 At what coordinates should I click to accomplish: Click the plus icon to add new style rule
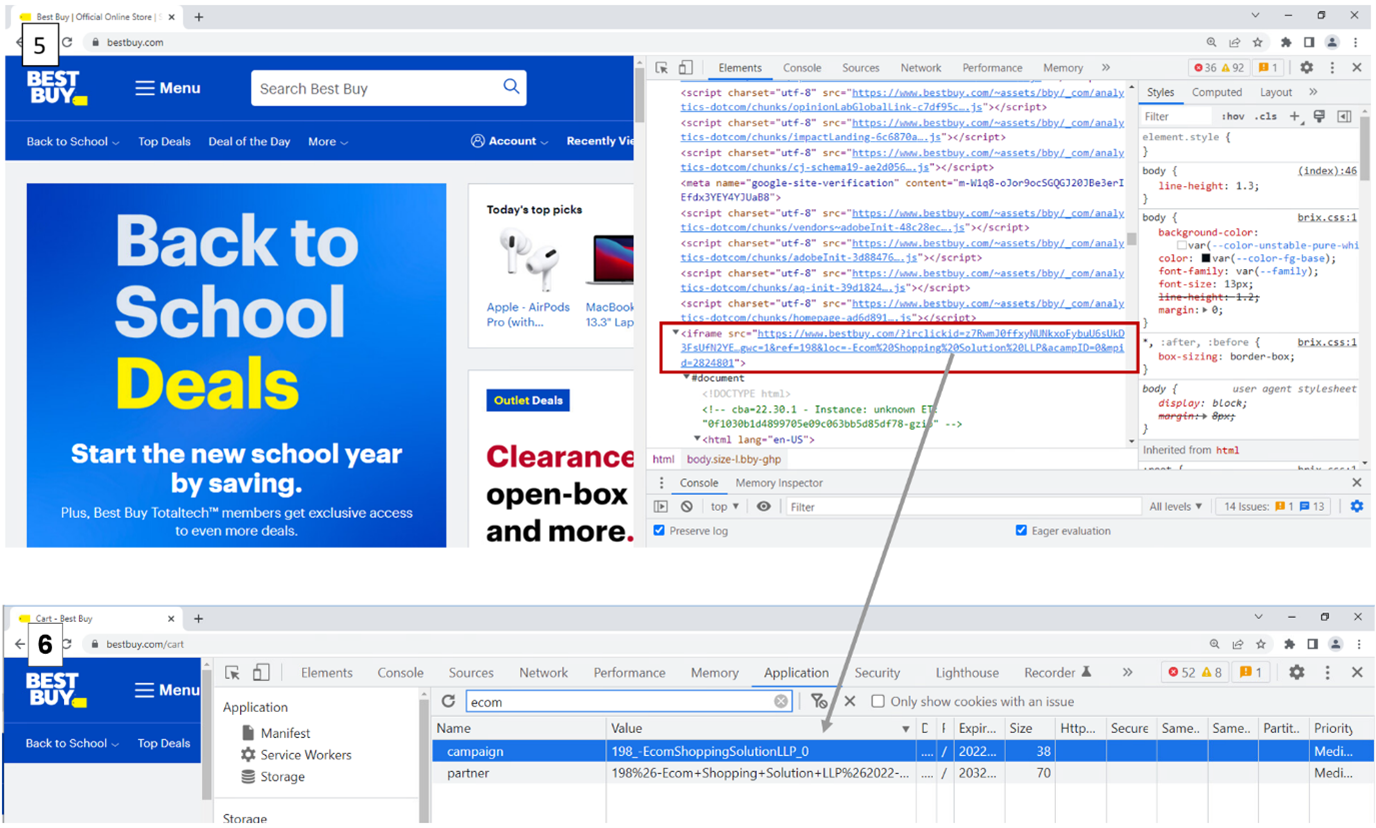(x=1294, y=117)
